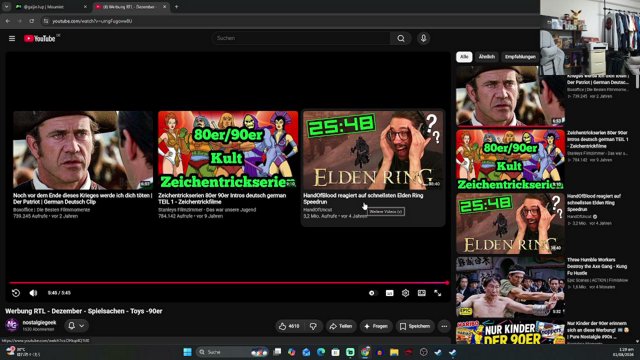Mute the video using the speaker icon
Viewport: 640px width, 360px height.
coord(33,293)
